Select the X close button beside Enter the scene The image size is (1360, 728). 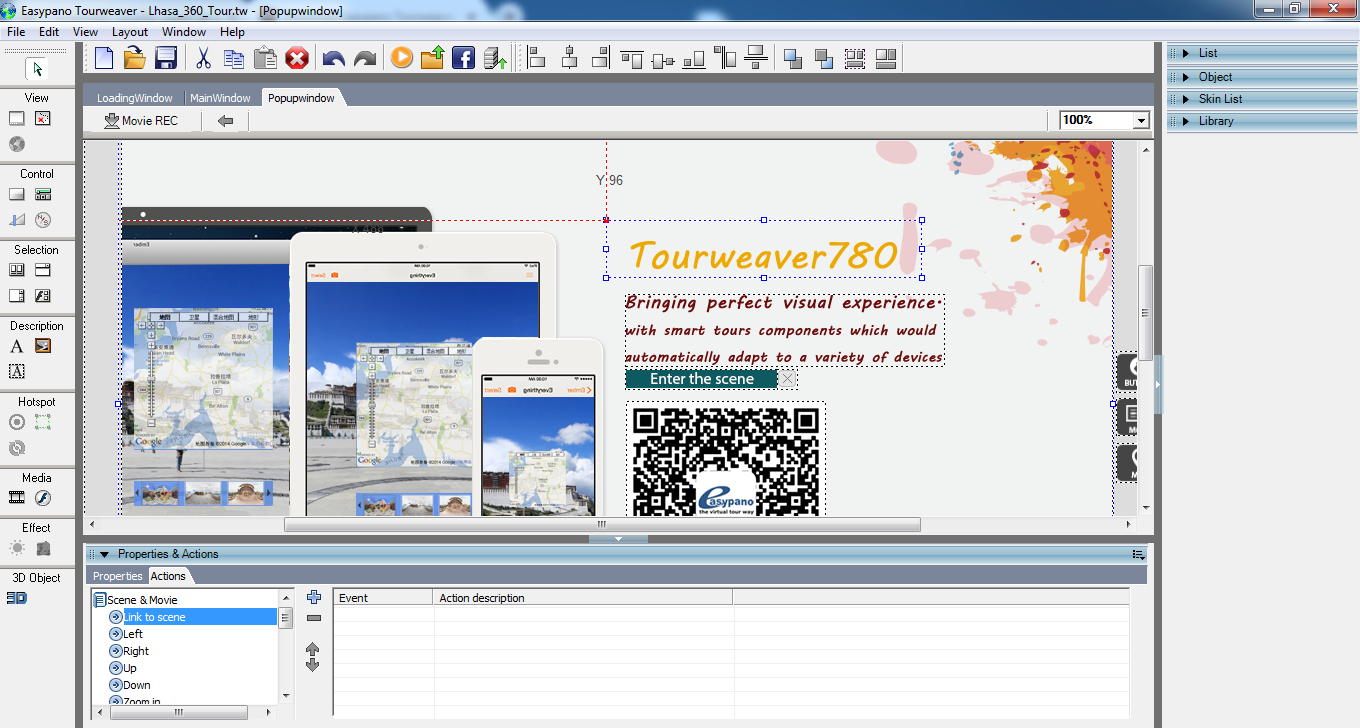click(788, 379)
